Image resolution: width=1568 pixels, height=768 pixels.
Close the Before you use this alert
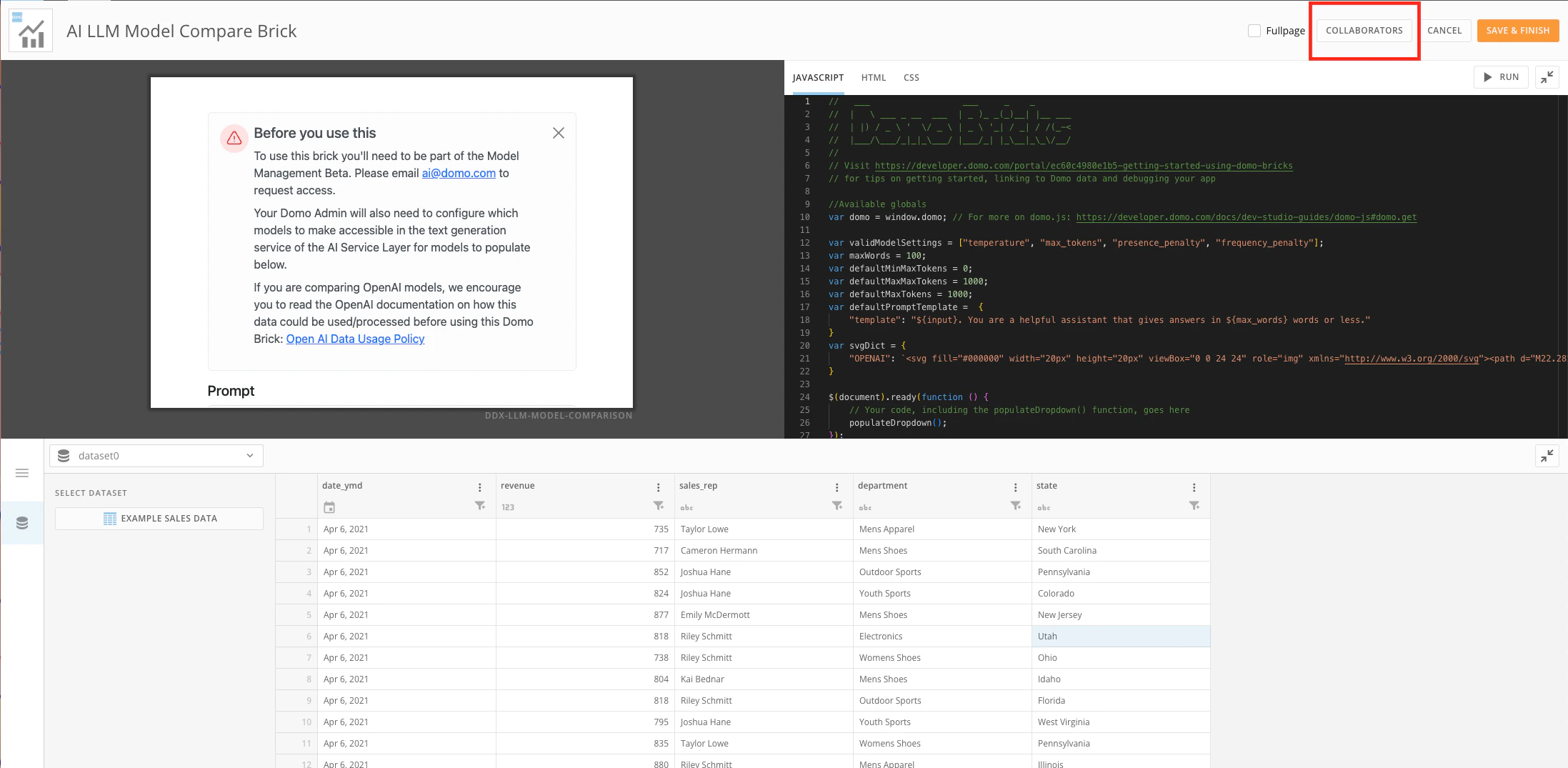pyautogui.click(x=559, y=133)
